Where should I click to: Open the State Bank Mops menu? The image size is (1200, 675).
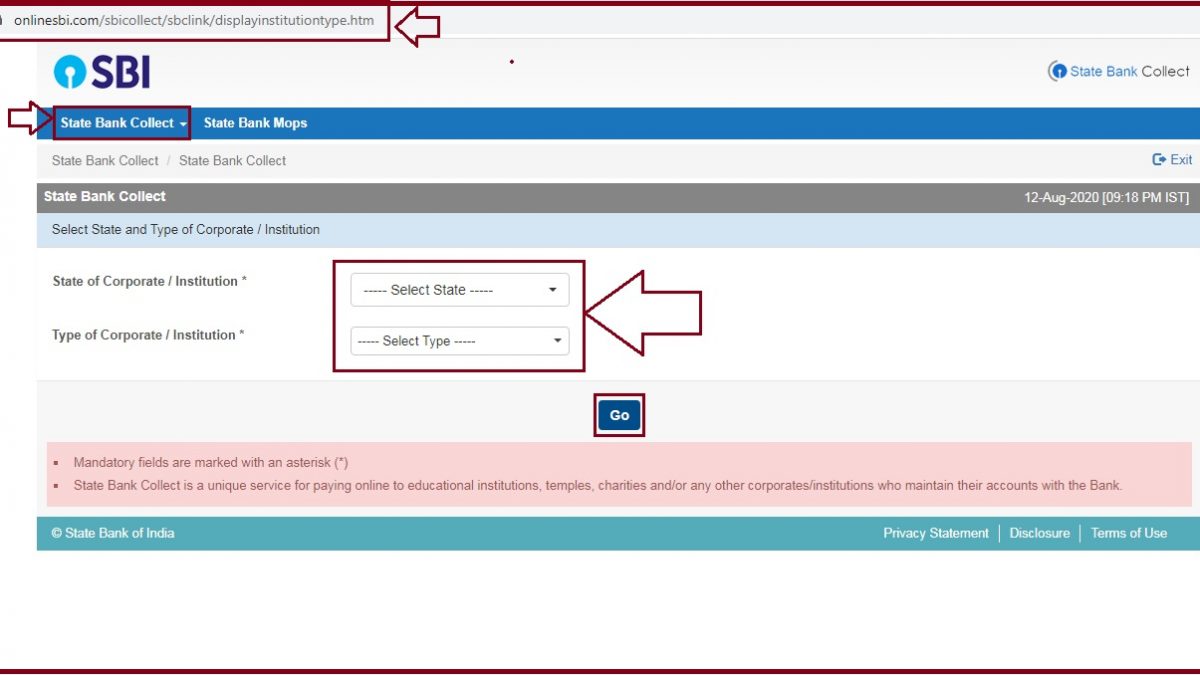255,123
